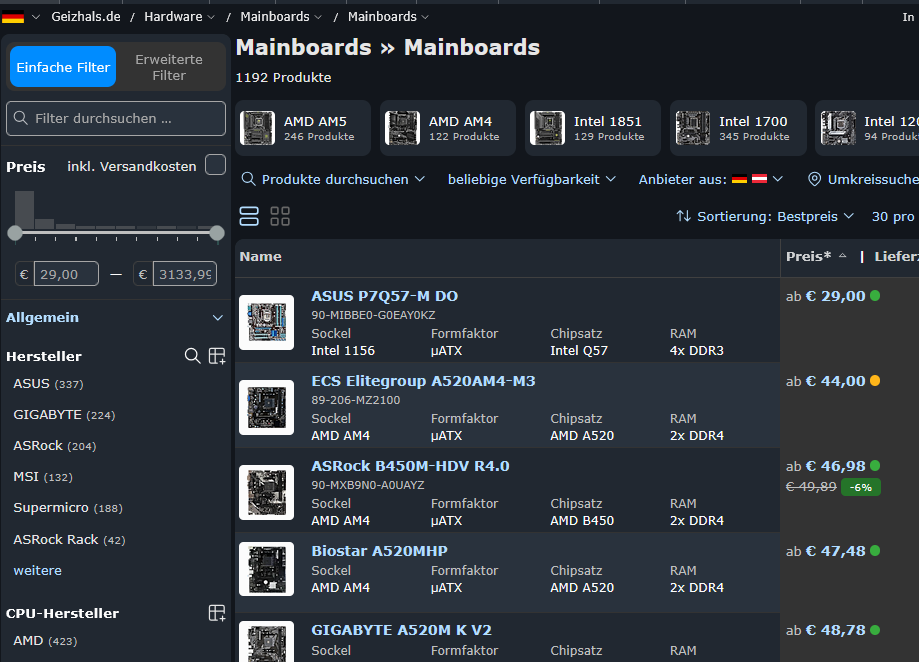Viewport: 919px width, 662px height.
Task: Open ASRock B450M-HDV R4.0 thumbnail
Action: (x=267, y=492)
